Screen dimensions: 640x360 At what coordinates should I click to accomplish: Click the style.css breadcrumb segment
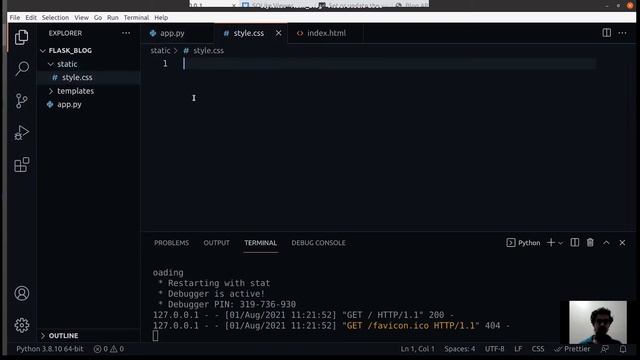point(209,51)
